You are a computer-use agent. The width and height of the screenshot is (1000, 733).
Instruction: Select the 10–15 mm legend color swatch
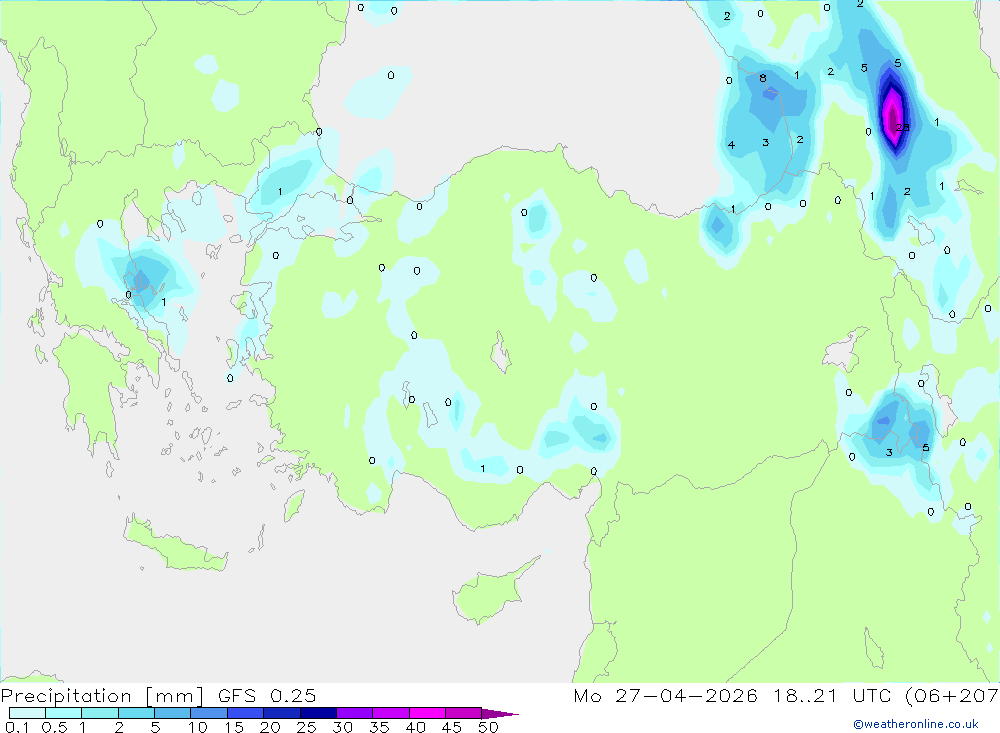[x=209, y=713]
